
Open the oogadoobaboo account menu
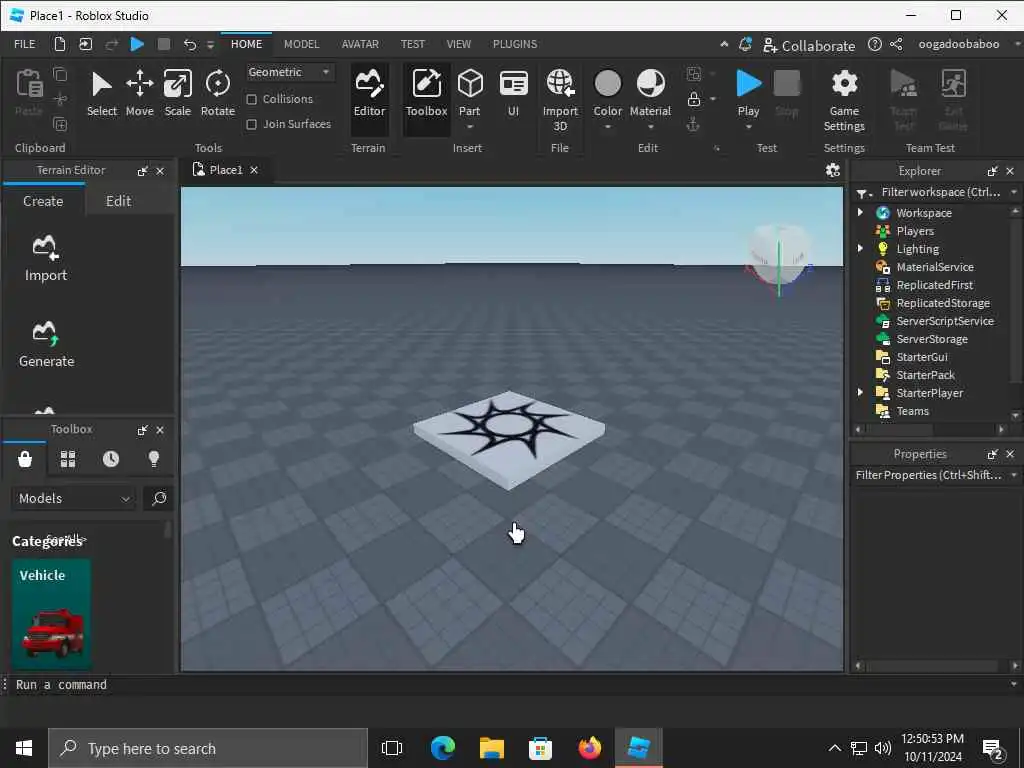click(958, 44)
